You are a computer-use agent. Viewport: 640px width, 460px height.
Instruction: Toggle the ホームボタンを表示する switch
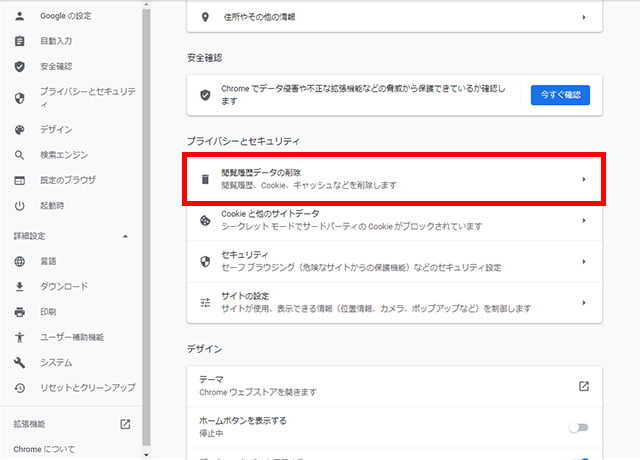[x=578, y=427]
